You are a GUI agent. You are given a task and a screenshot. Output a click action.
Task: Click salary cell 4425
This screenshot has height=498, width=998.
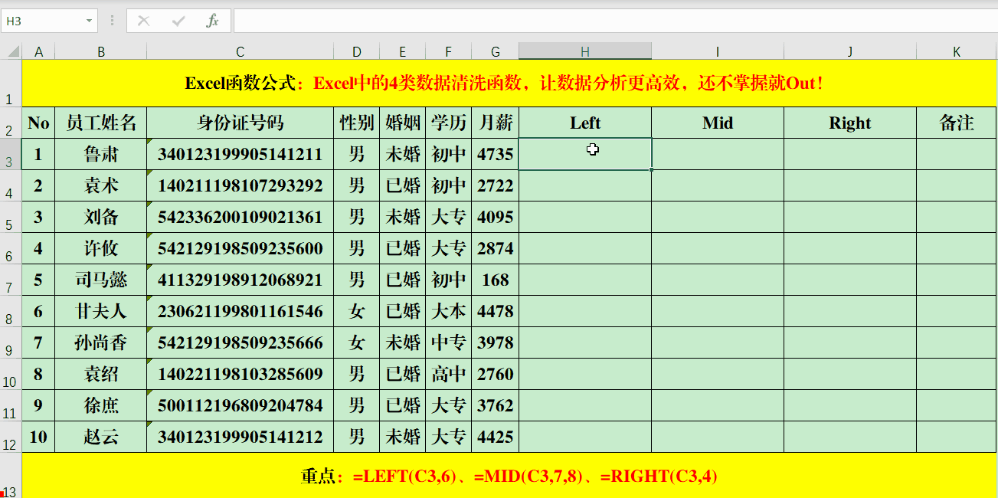(495, 438)
